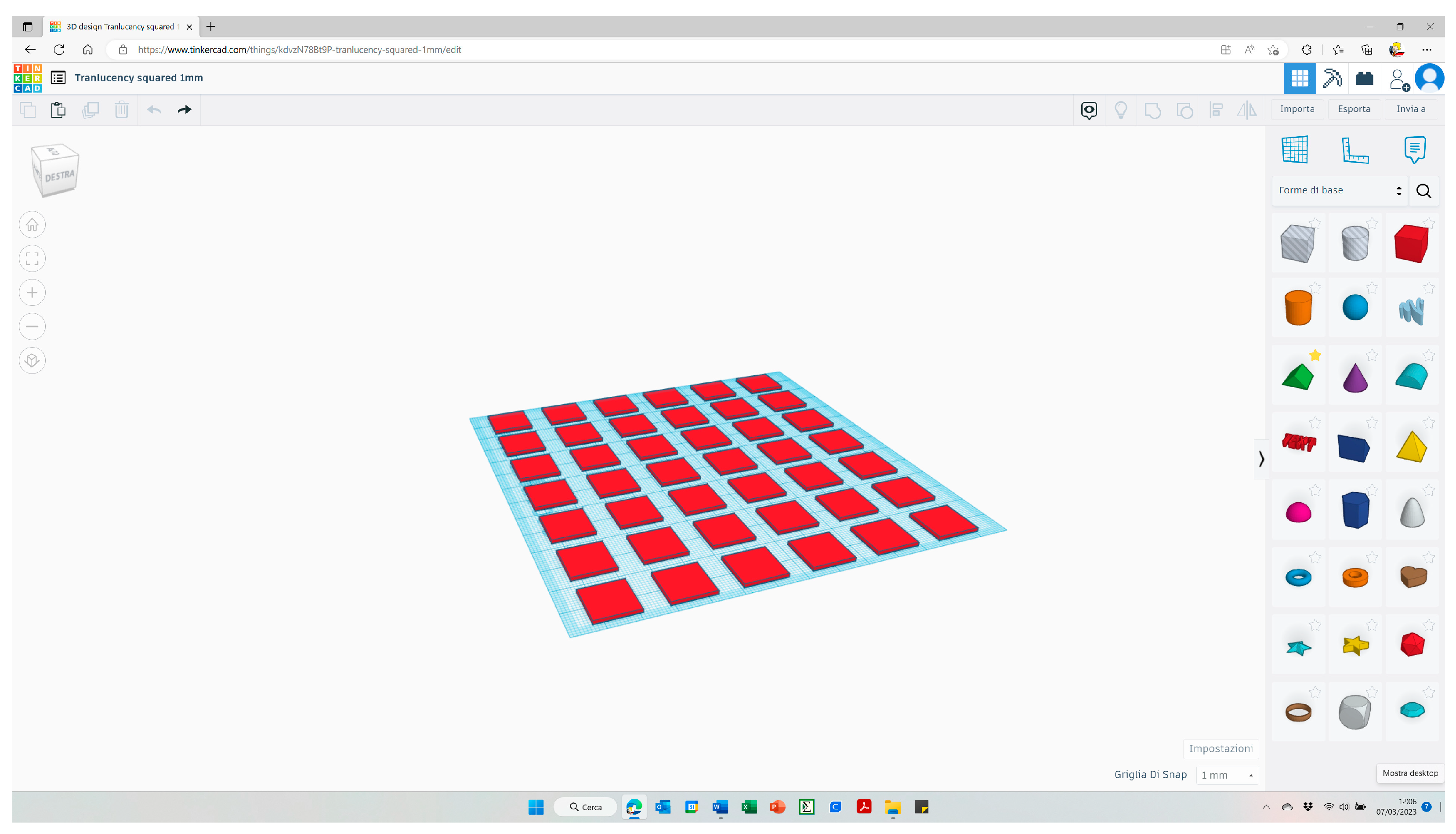Toggle orthographic perspective view cube icon
Image resolution: width=1456 pixels, height=834 pixels.
[x=32, y=361]
